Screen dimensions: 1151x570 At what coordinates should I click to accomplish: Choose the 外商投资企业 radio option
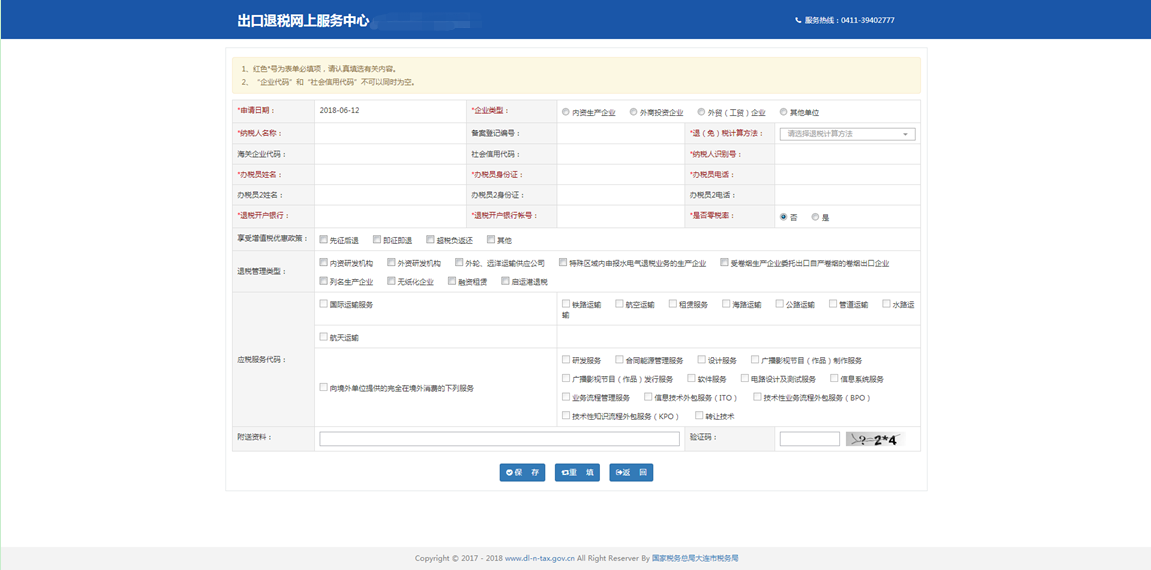point(633,112)
